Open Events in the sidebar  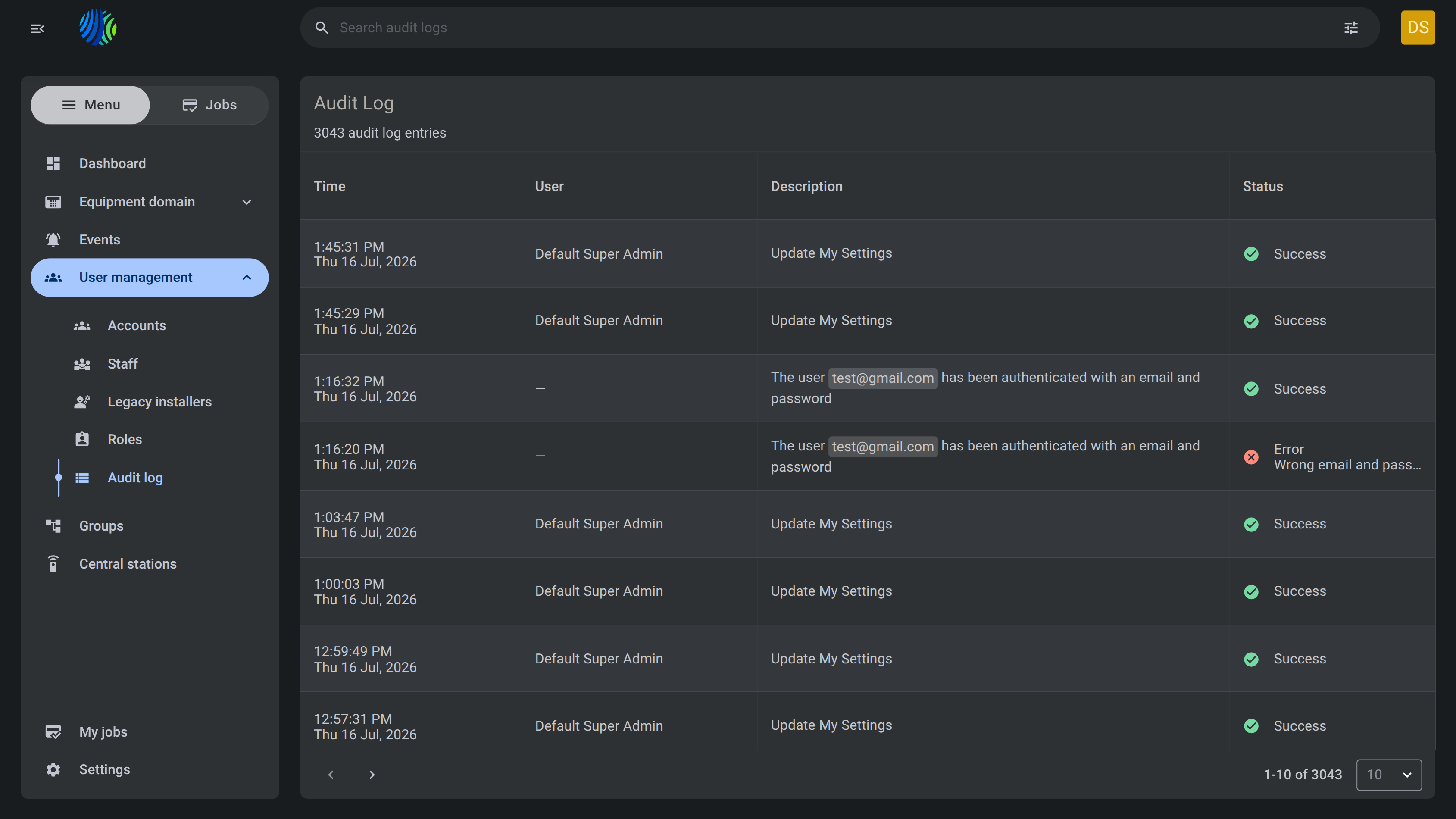point(149,240)
